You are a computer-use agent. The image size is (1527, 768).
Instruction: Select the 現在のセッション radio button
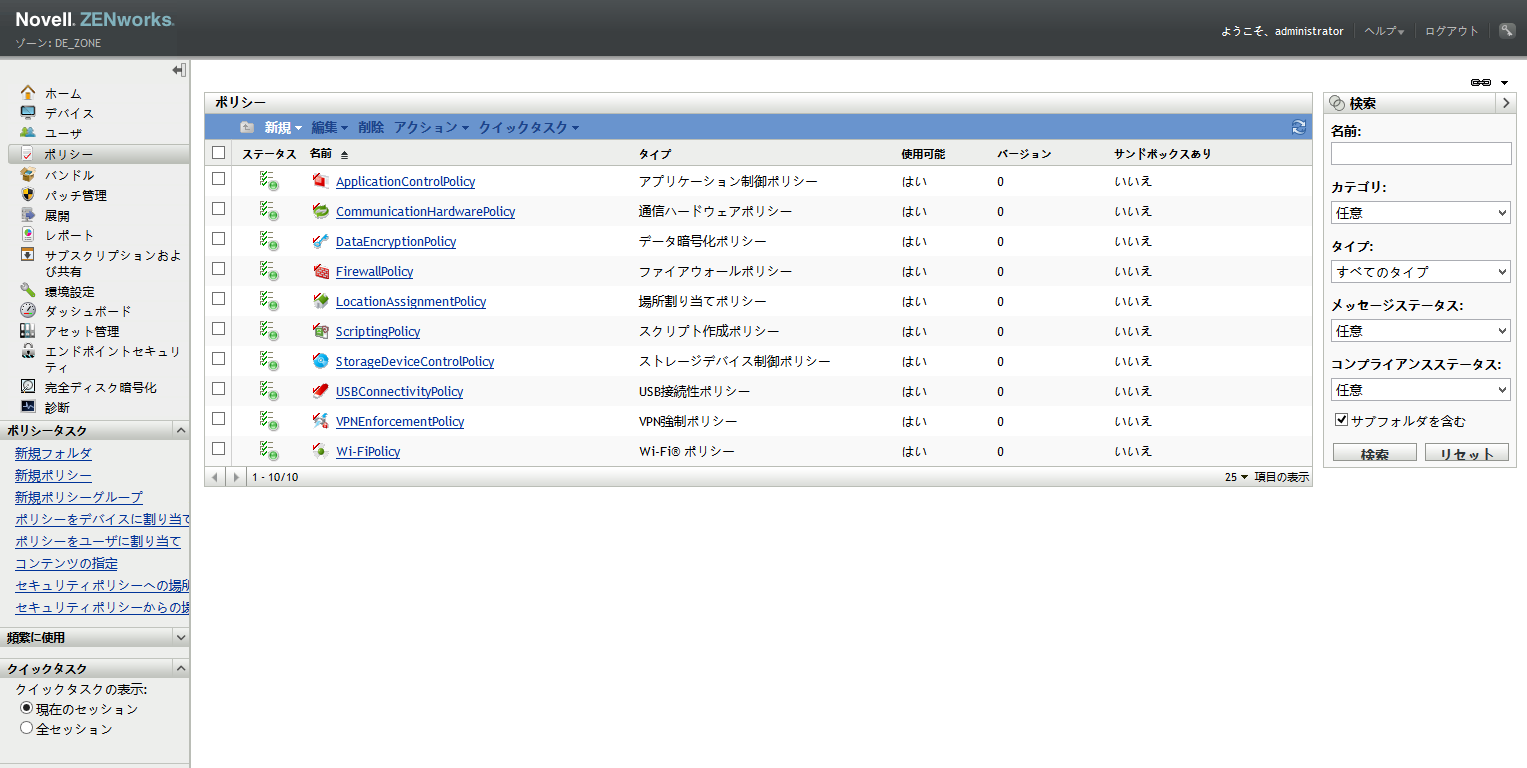tap(27, 708)
